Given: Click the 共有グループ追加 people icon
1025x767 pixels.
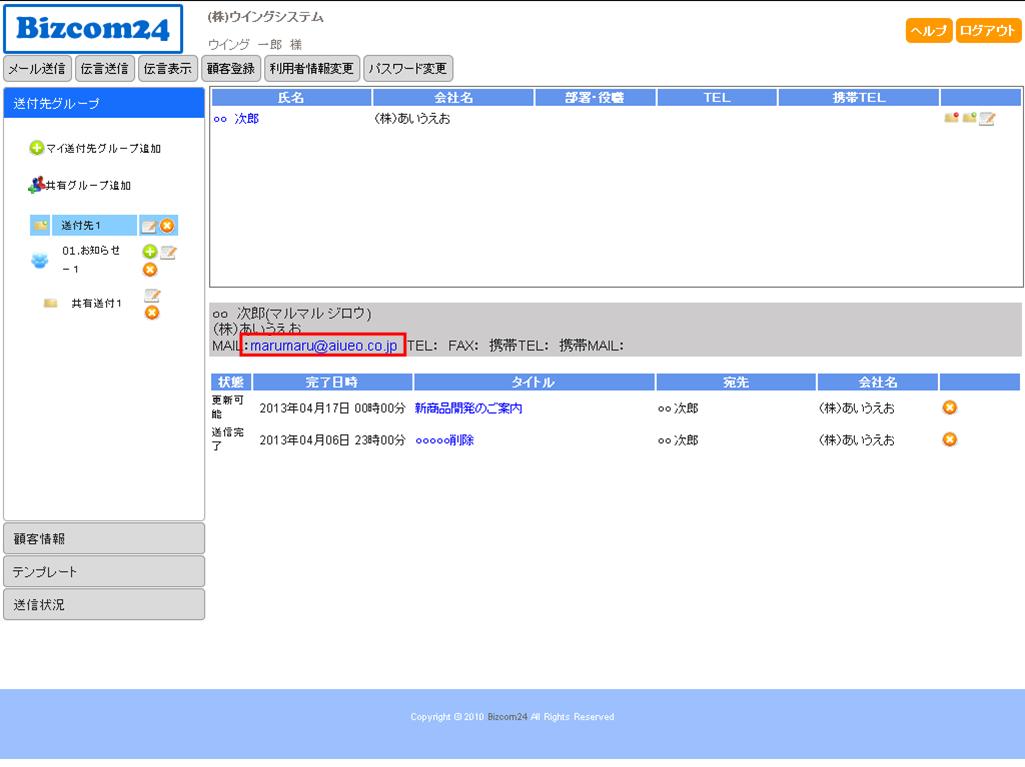Looking at the screenshot, I should pos(37,185).
